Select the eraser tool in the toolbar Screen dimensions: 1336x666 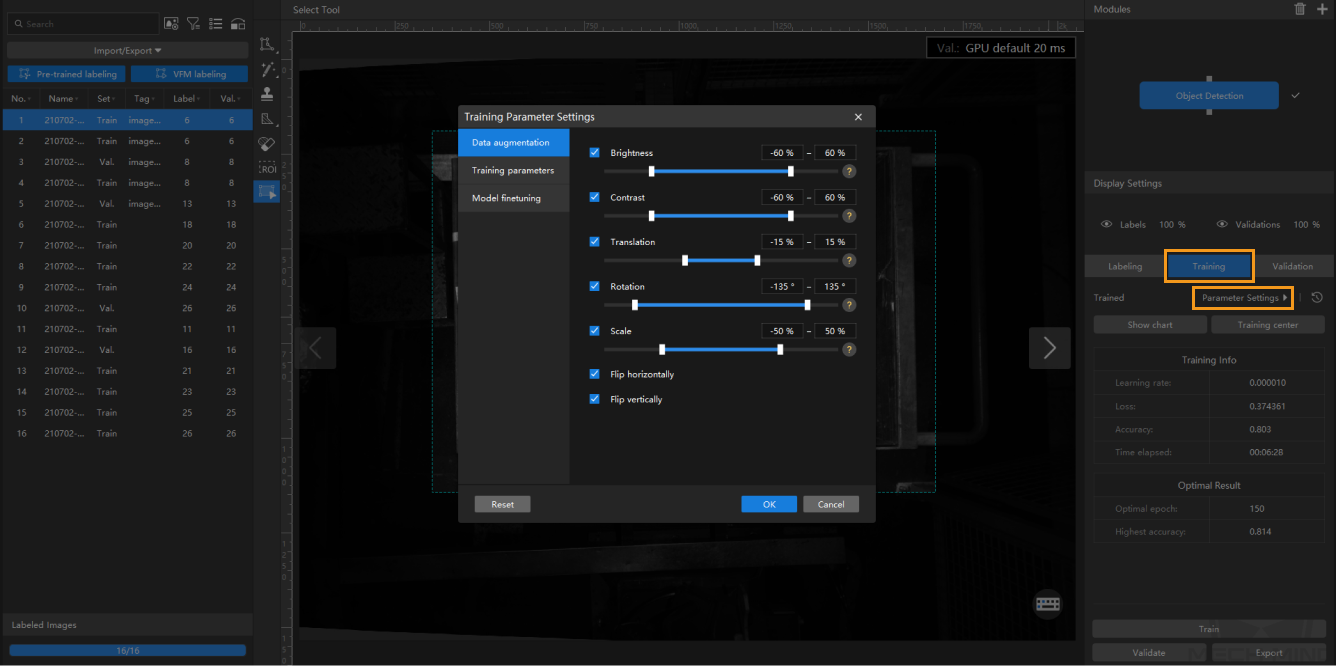267,144
